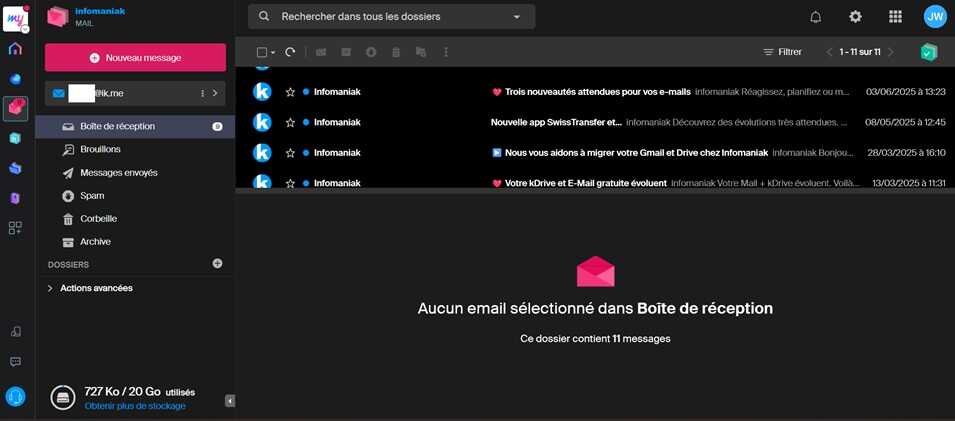
Task: Expand the Actions avancées section
Action: pyautogui.click(x=51, y=288)
